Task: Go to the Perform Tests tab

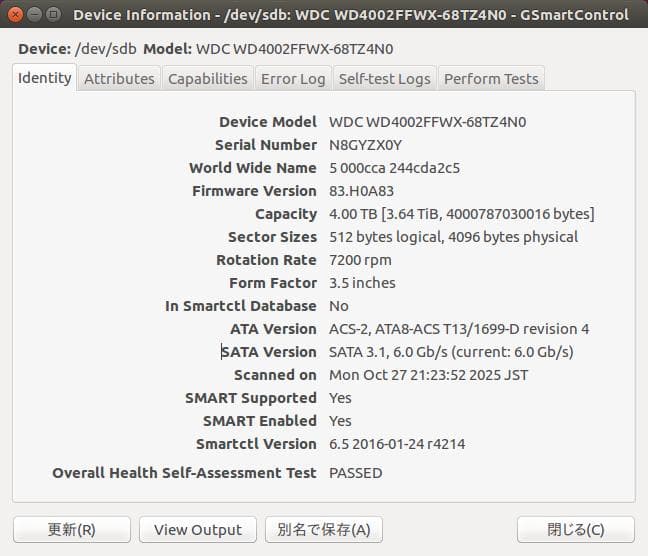Action: [x=491, y=79]
